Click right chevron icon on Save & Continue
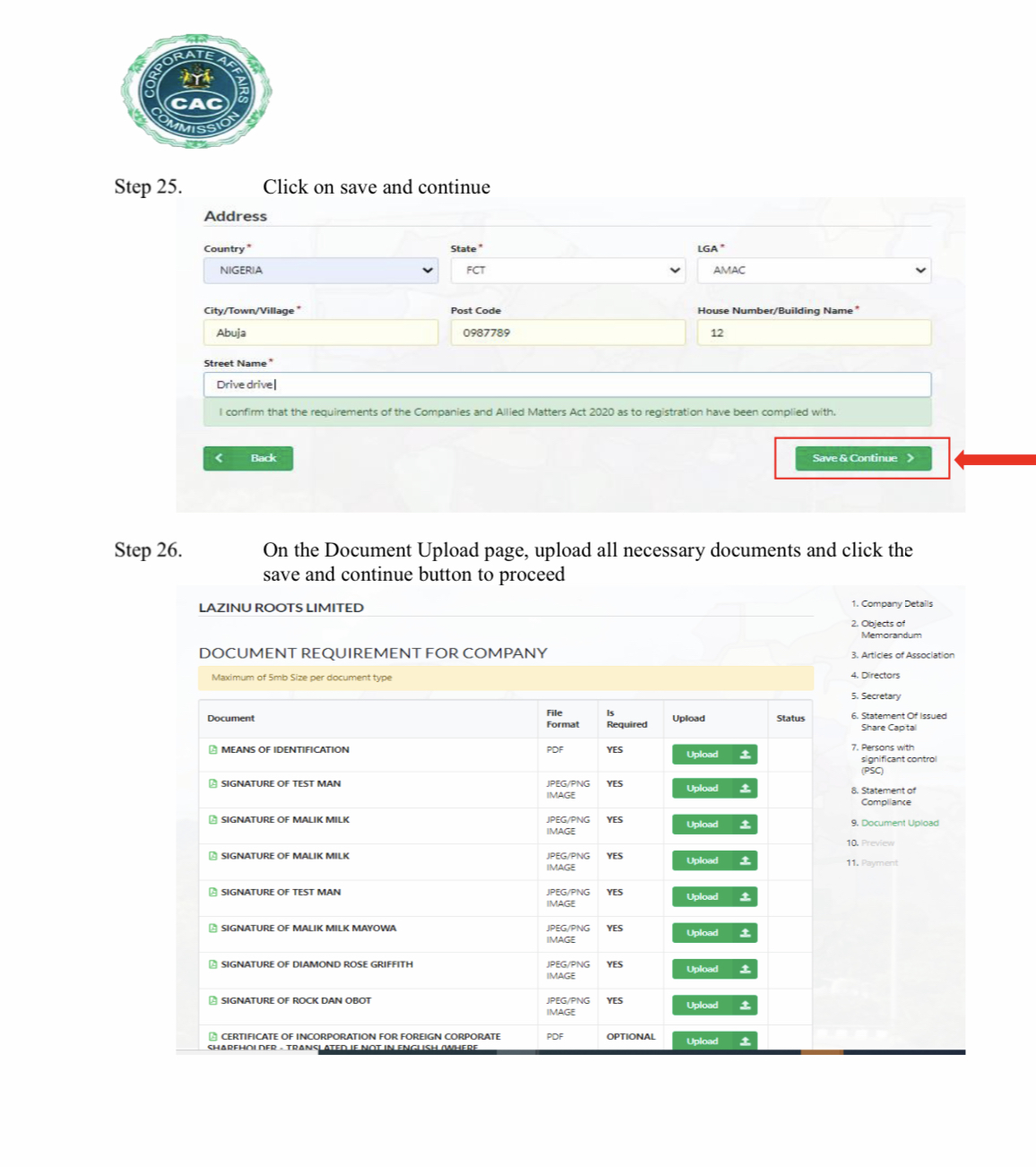 click(911, 458)
